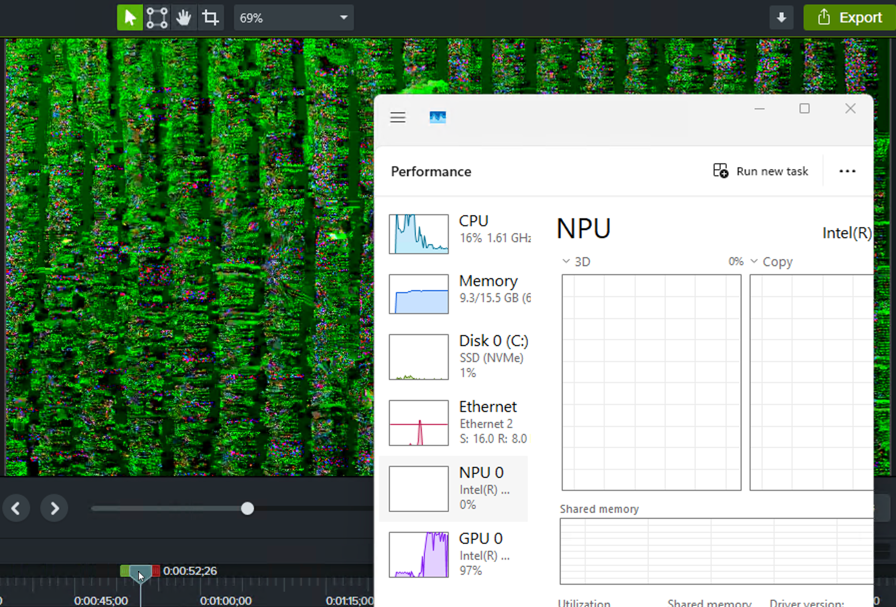Open the 69% canvas zoom dropdown
This screenshot has height=607, width=896.
coord(294,17)
